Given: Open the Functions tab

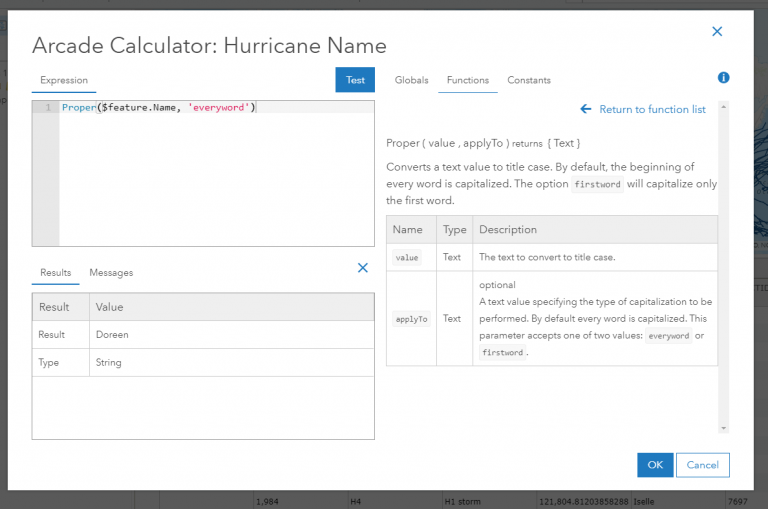Looking at the screenshot, I should (467, 80).
